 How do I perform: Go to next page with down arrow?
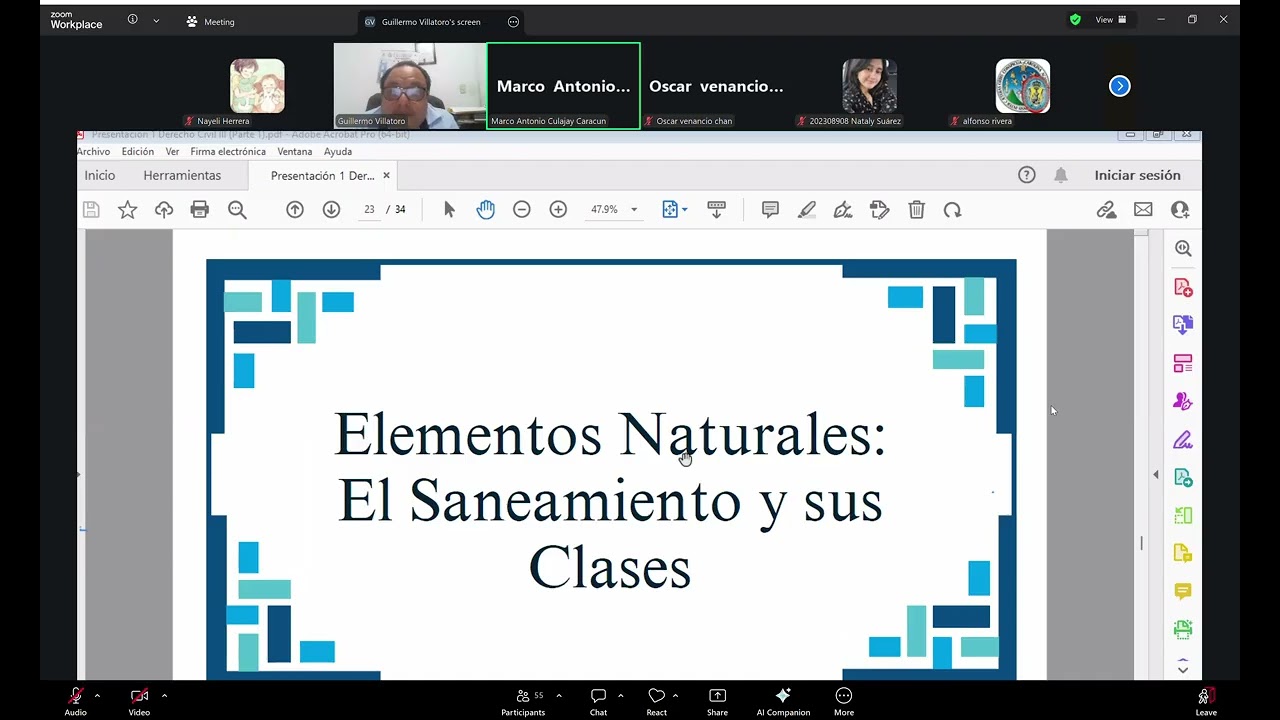tap(331, 209)
